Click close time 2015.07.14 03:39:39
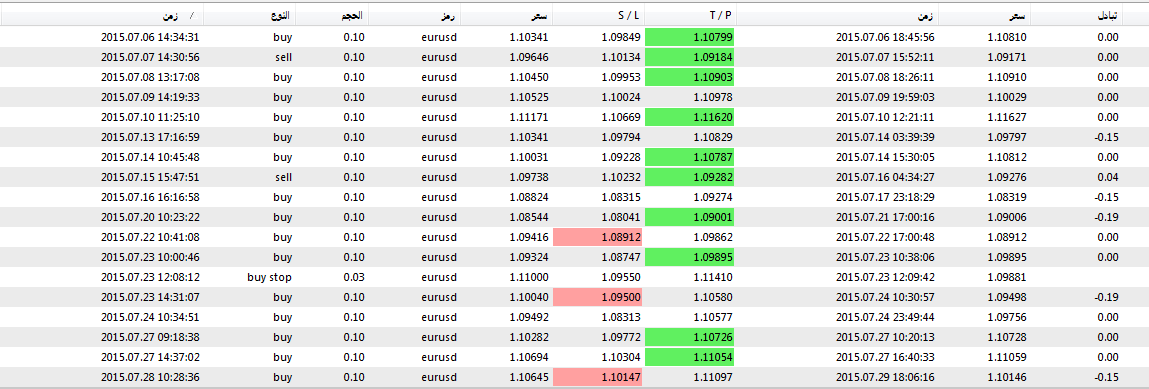This screenshot has height=389, width=1149. [x=884, y=137]
